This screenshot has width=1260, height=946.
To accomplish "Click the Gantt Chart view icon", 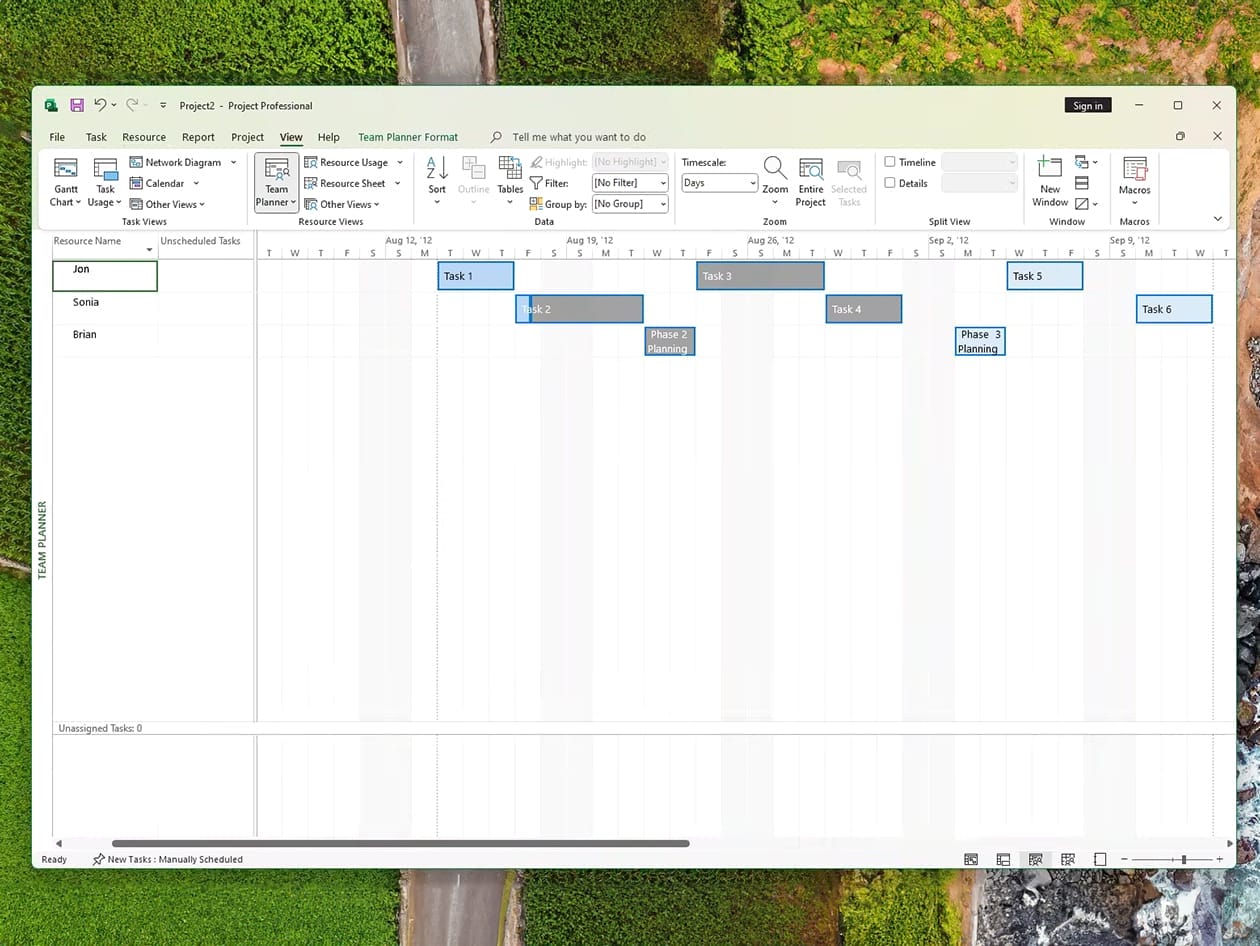I will point(66,169).
